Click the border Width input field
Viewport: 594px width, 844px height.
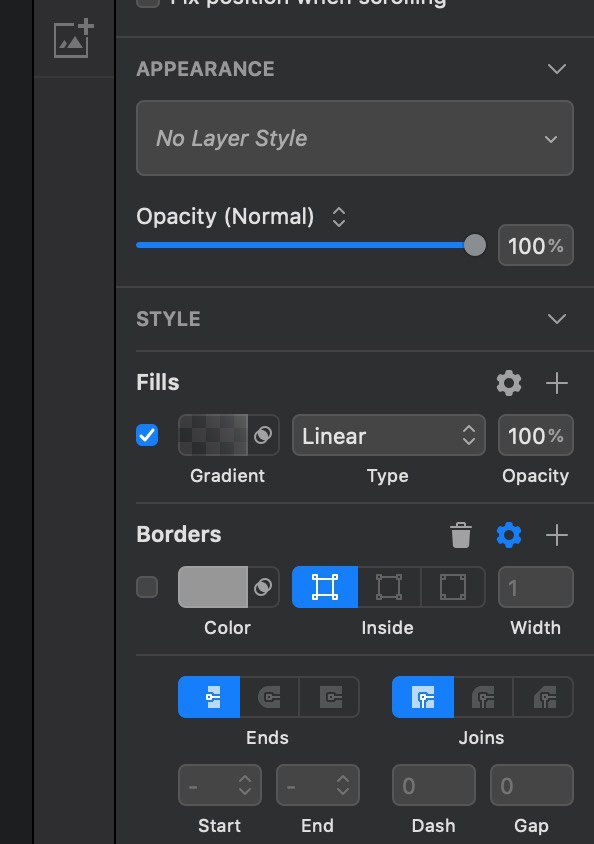point(535,587)
